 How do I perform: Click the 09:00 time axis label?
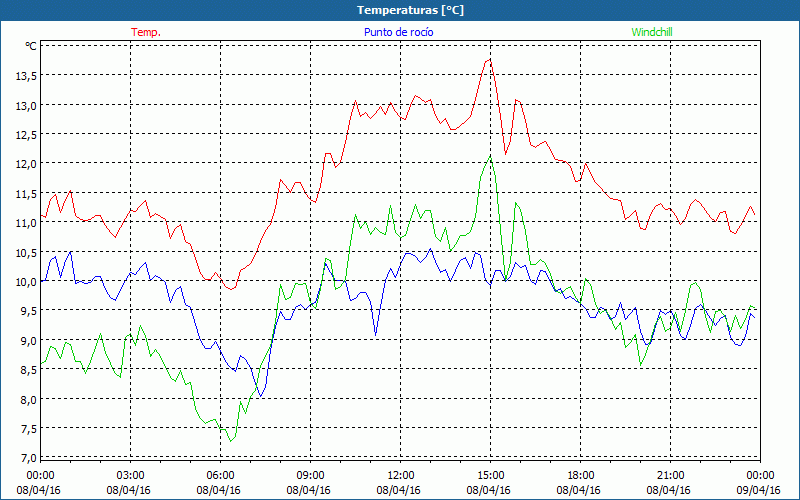(310, 476)
